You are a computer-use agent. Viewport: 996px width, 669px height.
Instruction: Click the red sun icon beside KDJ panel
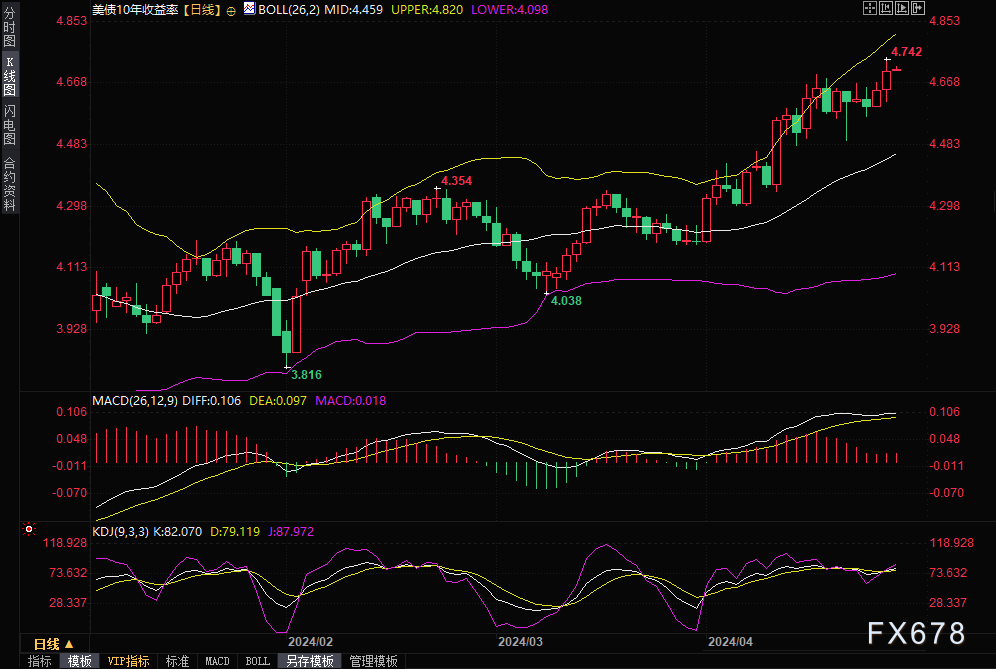29,529
